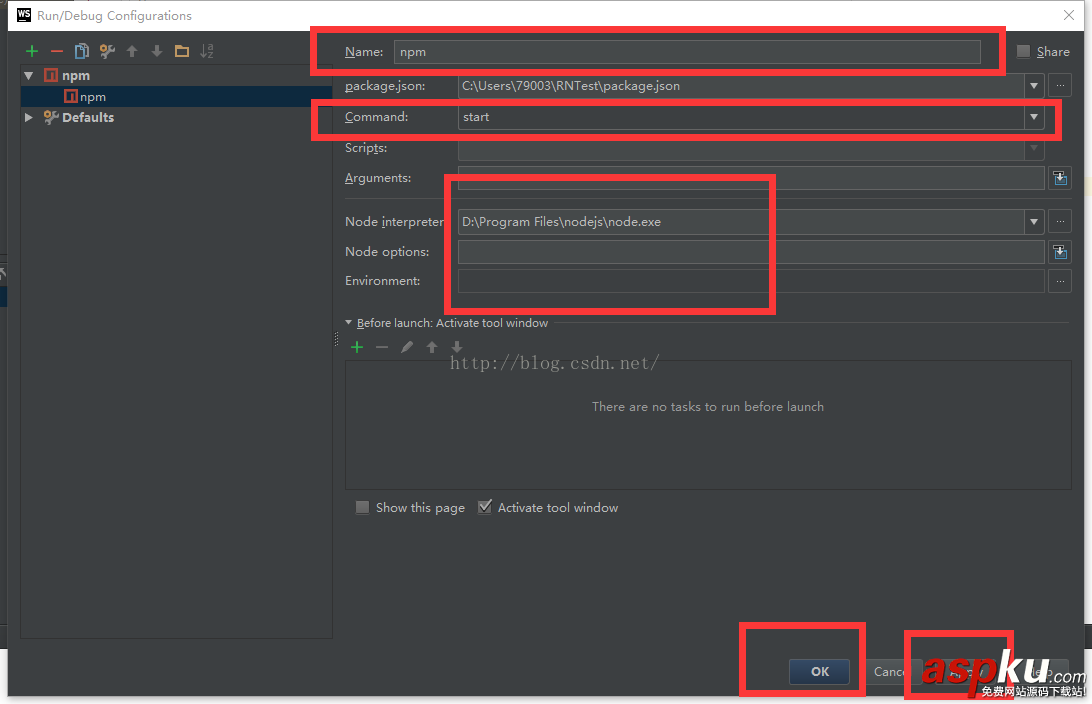
Task: Click the add before-launch task plus icon
Action: coord(357,347)
